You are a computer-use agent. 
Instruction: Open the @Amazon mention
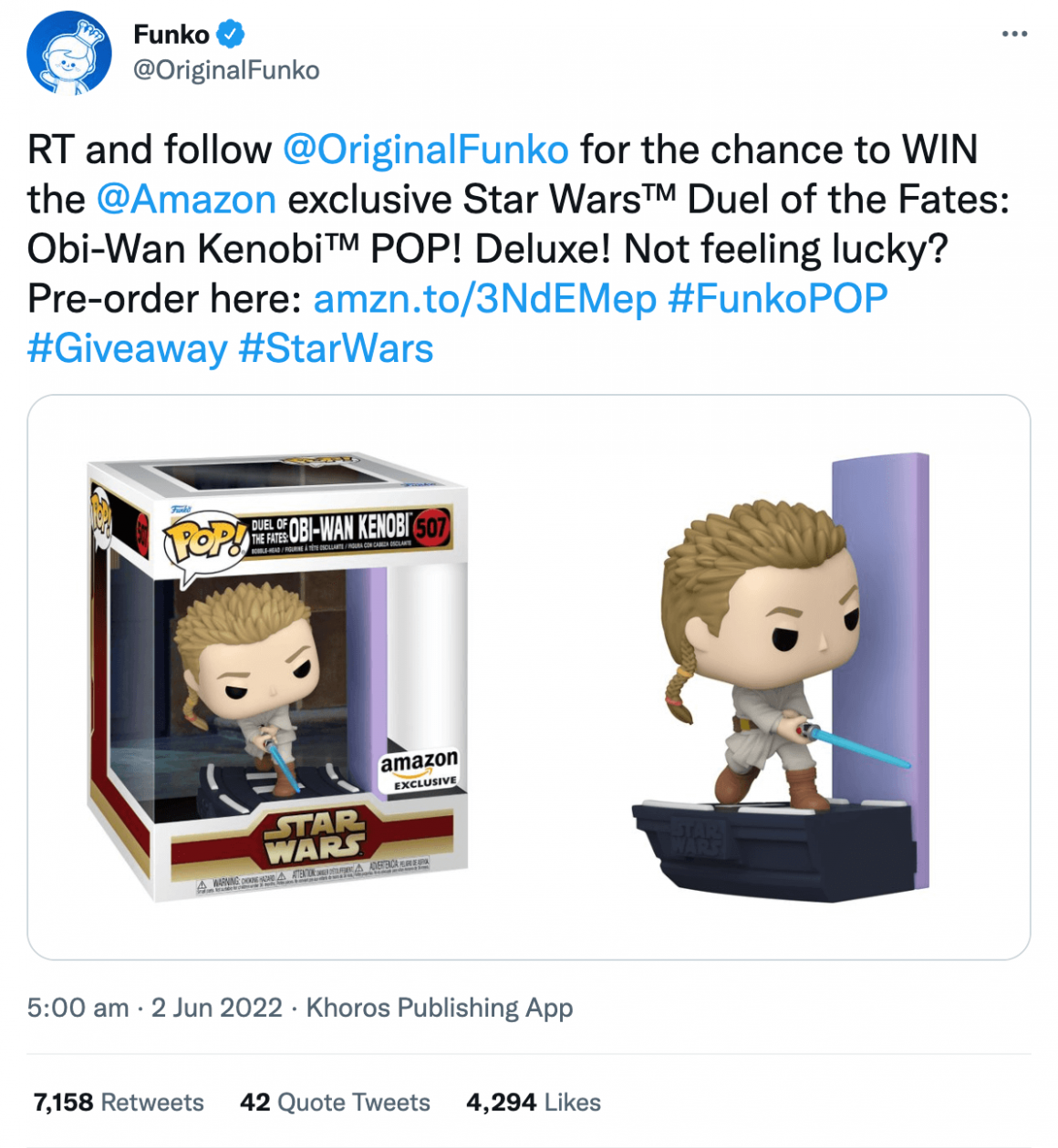pos(186,200)
